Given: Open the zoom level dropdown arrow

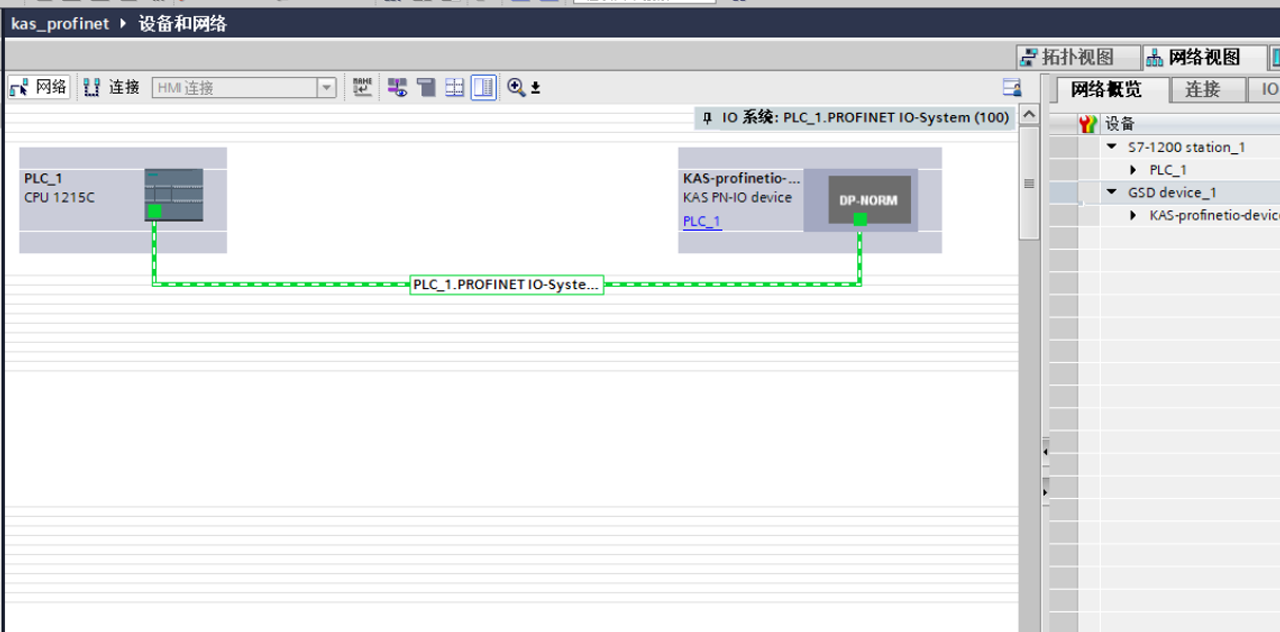Looking at the screenshot, I should (x=536, y=89).
